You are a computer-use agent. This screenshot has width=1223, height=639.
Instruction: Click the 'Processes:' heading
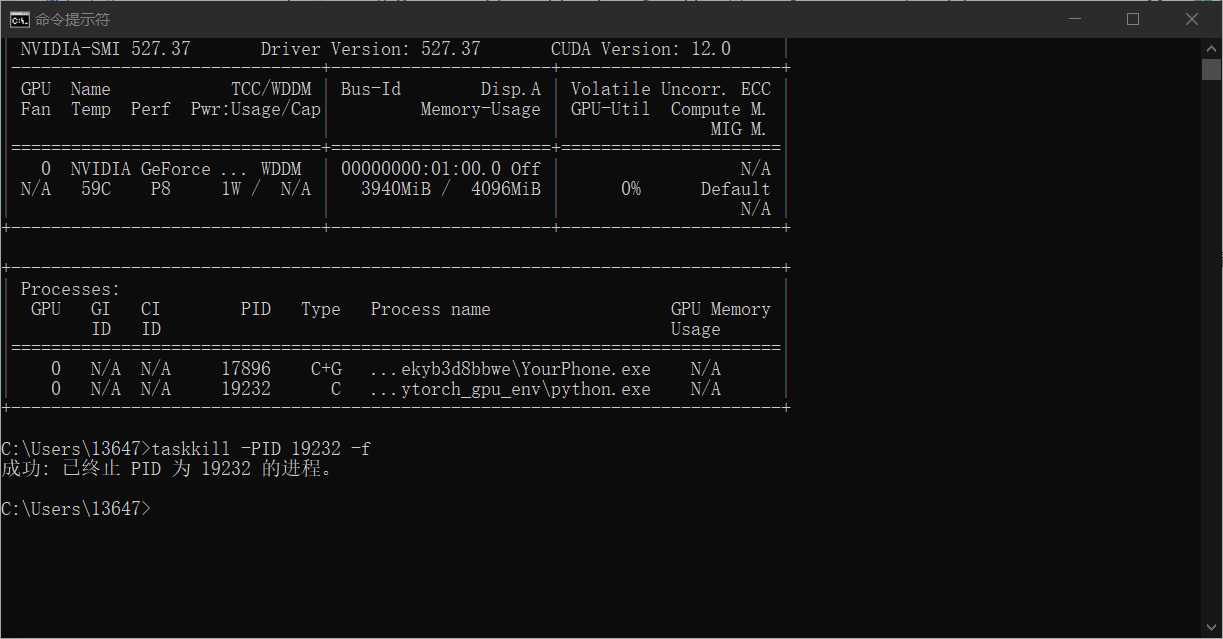pos(70,289)
